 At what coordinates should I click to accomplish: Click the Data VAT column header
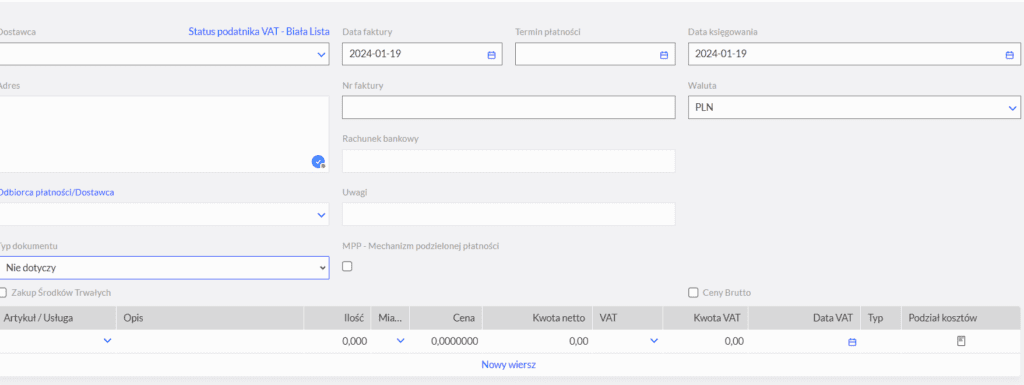coord(805,318)
